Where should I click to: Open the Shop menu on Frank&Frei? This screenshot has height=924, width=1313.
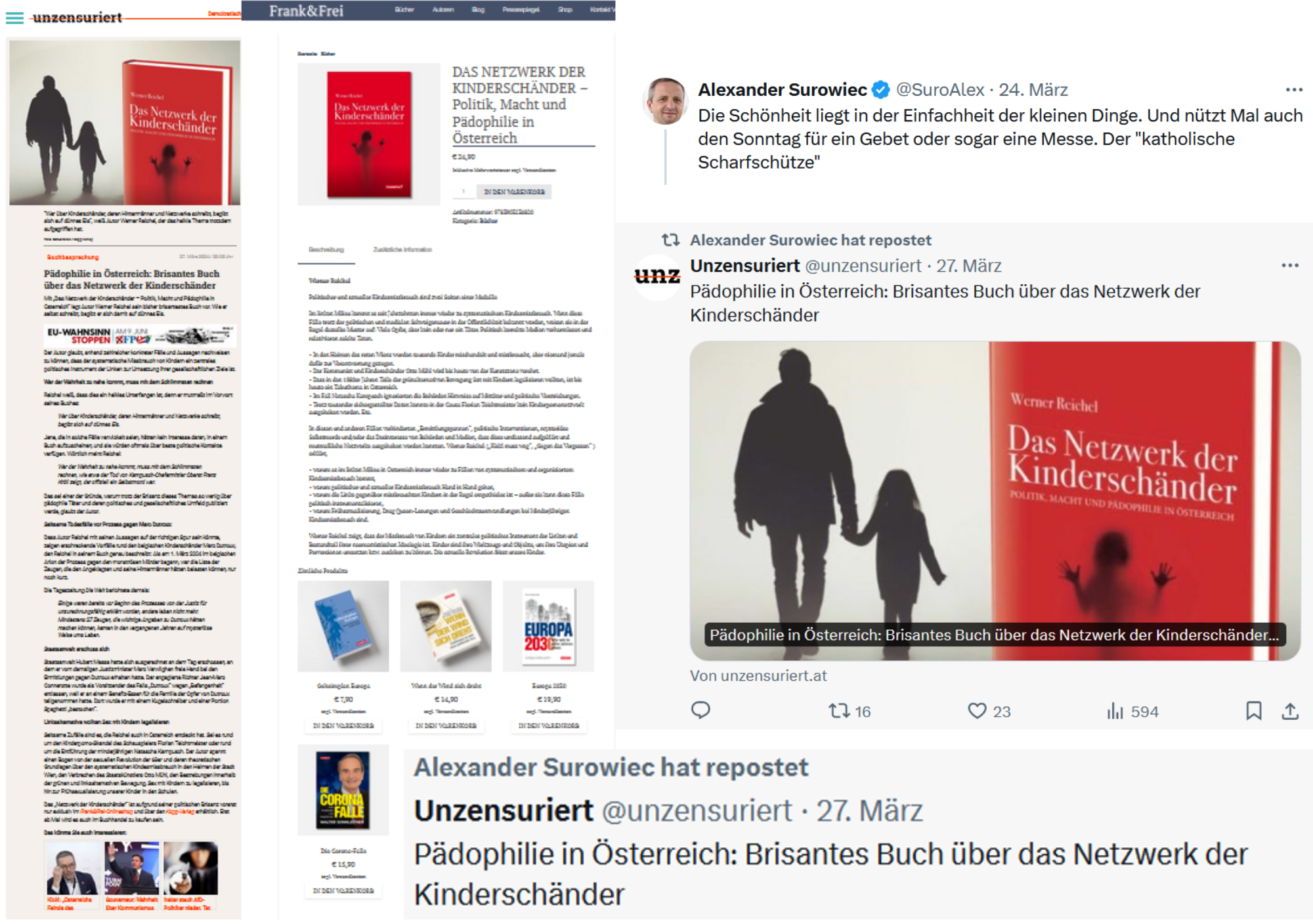565,10
